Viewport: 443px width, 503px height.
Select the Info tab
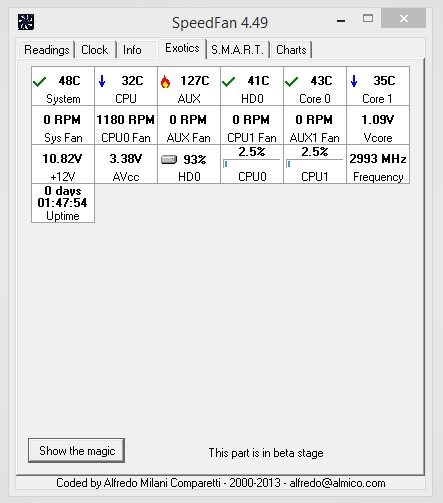coord(132,50)
